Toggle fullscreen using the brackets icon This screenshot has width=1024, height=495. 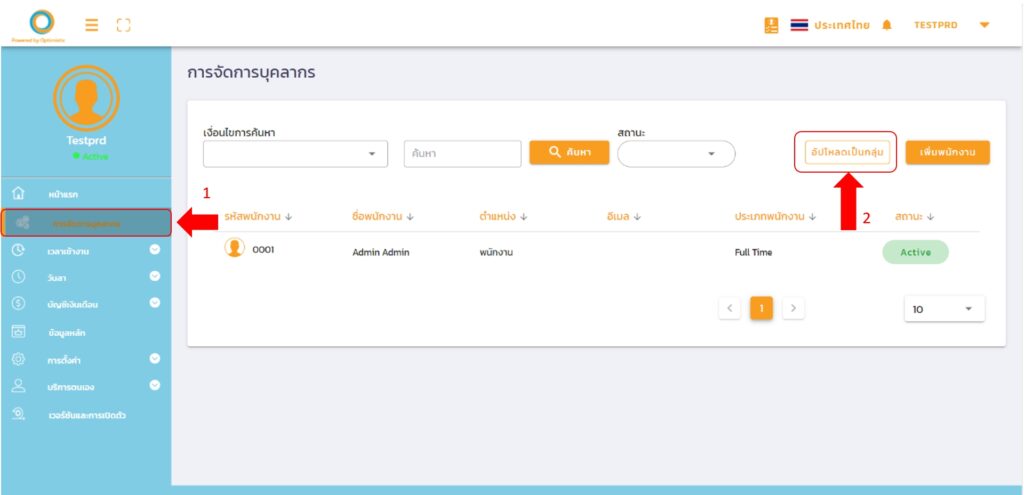tap(124, 25)
